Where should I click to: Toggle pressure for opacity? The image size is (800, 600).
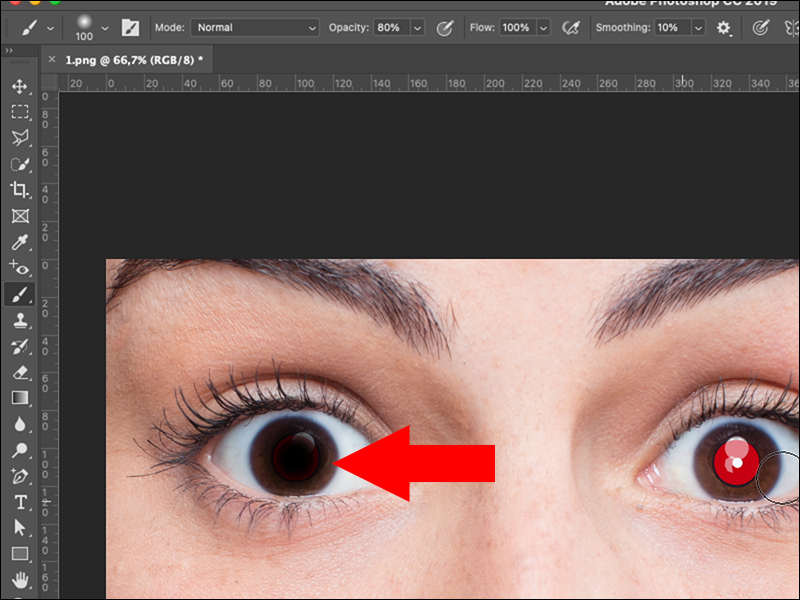pyautogui.click(x=445, y=28)
